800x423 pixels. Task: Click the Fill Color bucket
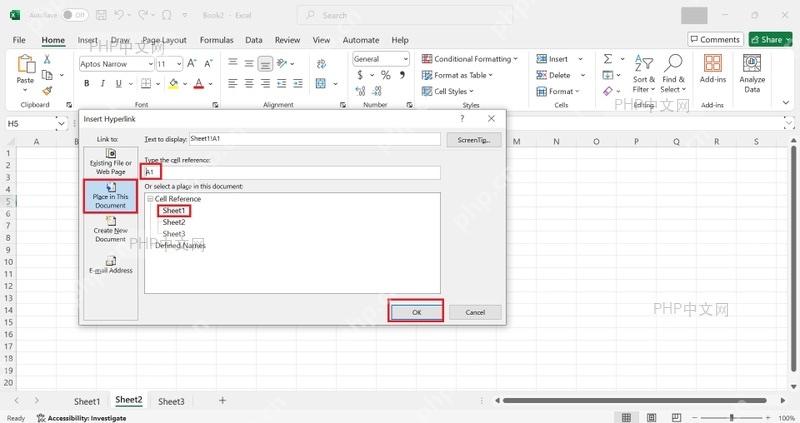(173, 83)
